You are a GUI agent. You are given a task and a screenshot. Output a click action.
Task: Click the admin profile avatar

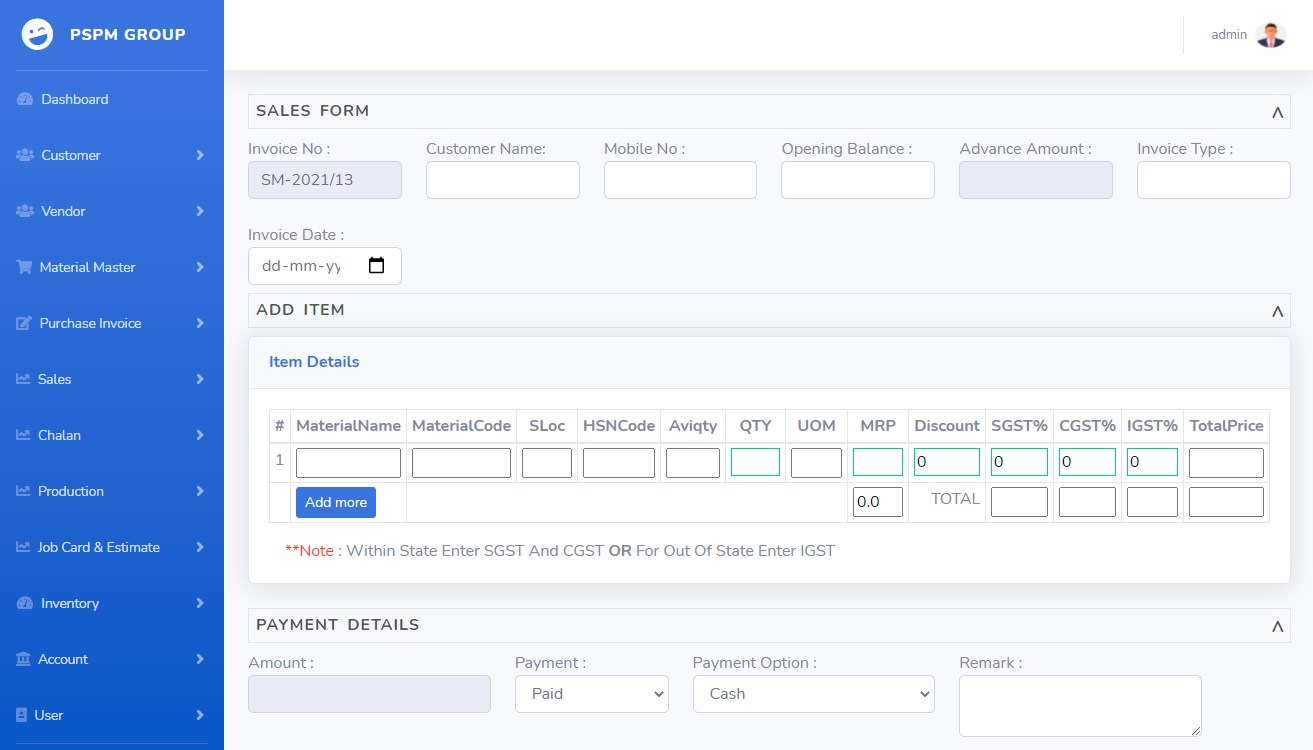1270,35
